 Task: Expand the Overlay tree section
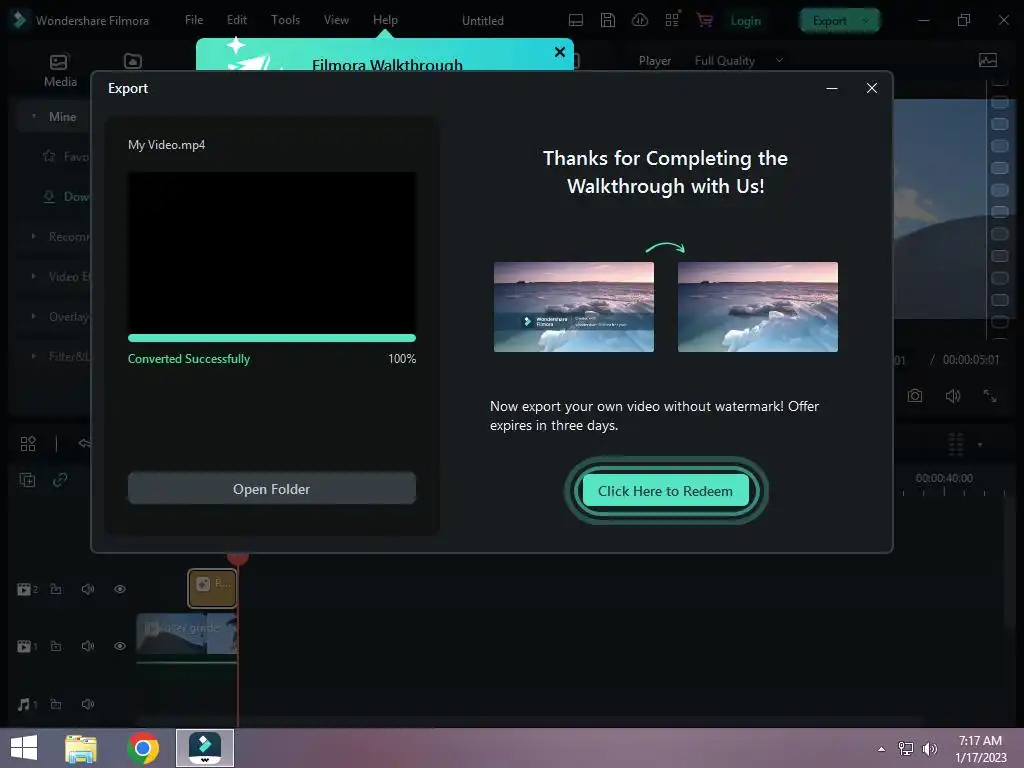pyautogui.click(x=34, y=316)
